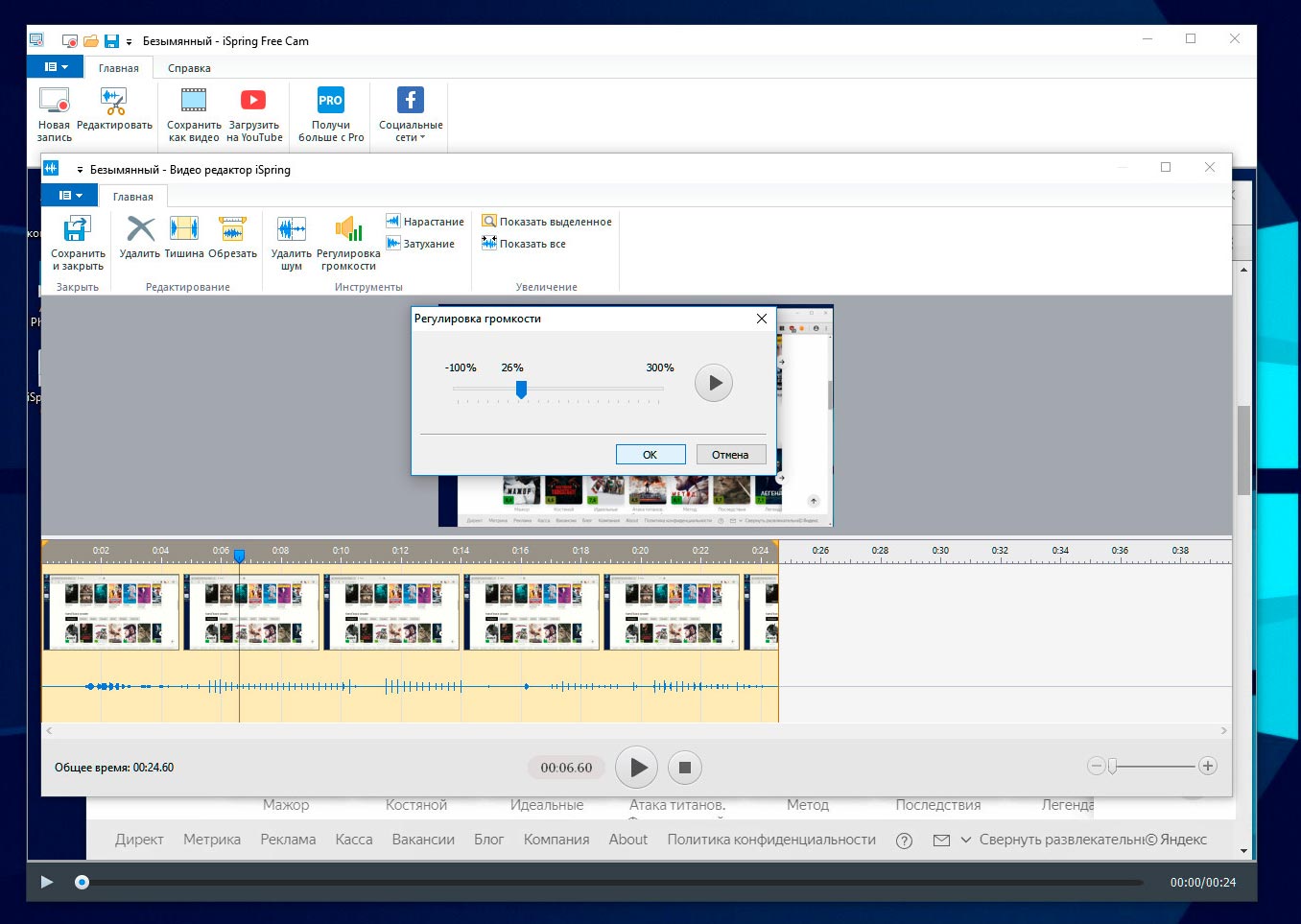Expand the video editor file menu button

pos(70,196)
